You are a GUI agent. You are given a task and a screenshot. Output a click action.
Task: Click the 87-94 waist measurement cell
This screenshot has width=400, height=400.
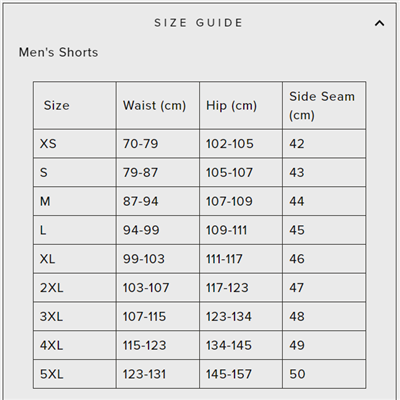(x=158, y=201)
